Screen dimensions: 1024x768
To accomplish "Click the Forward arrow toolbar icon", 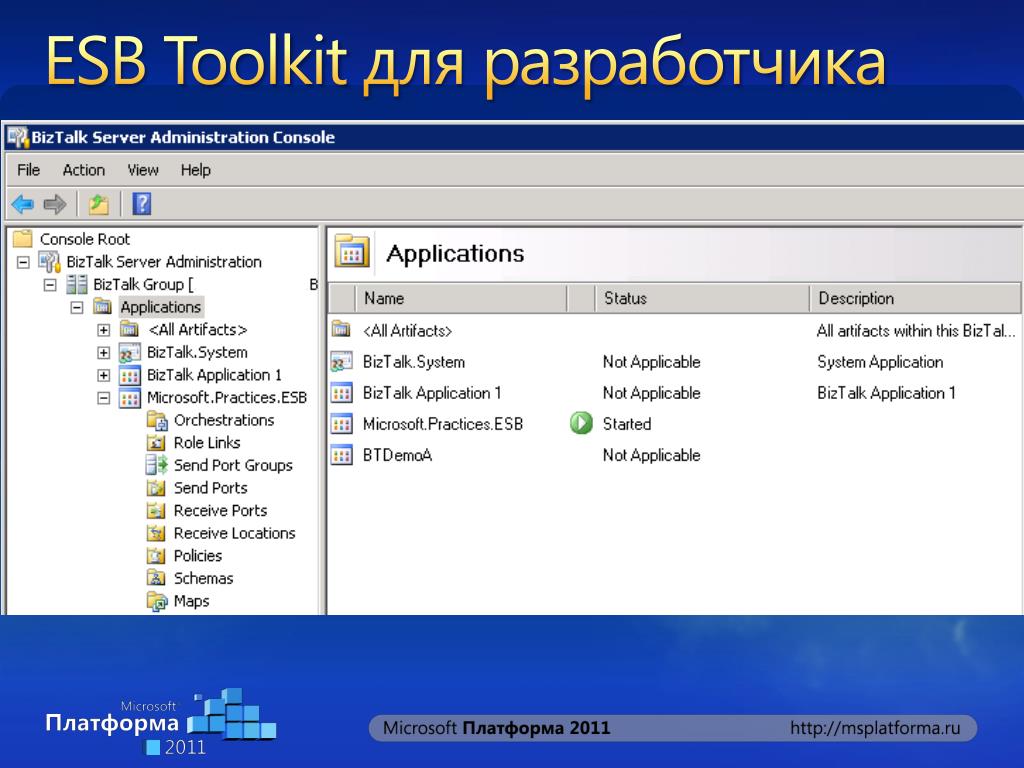I will coord(55,204).
